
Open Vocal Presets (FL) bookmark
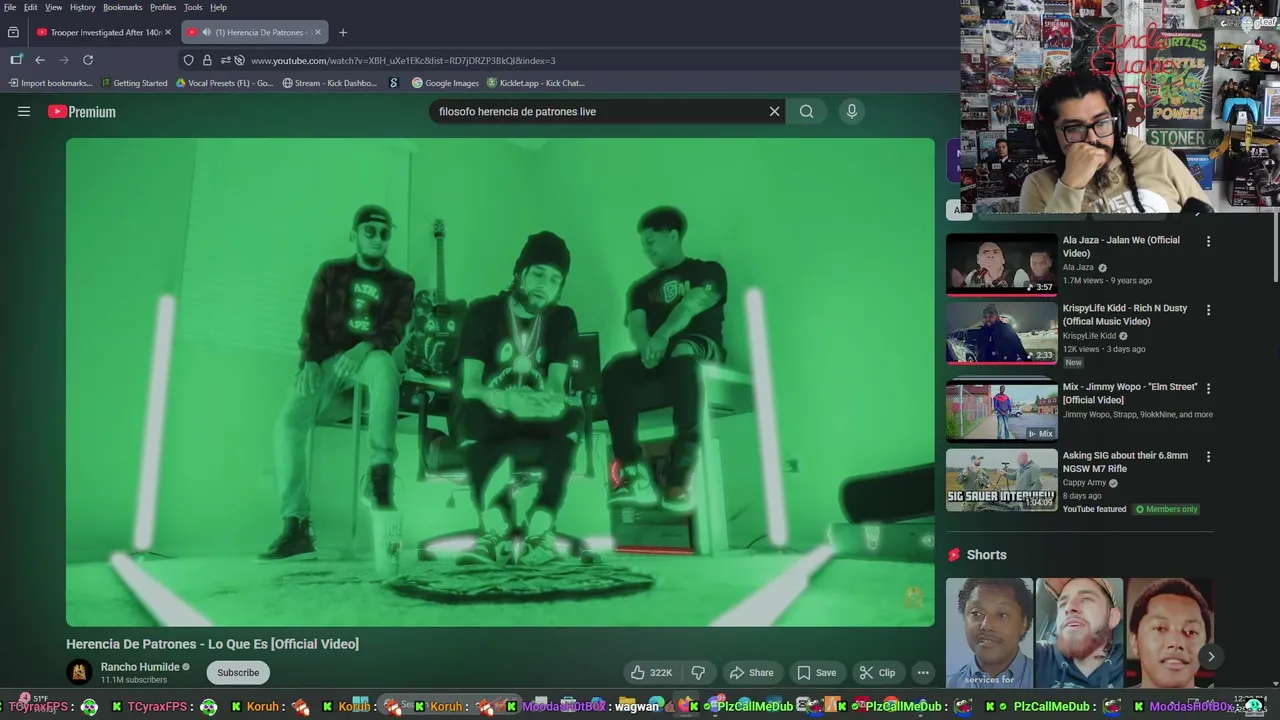pos(224,83)
